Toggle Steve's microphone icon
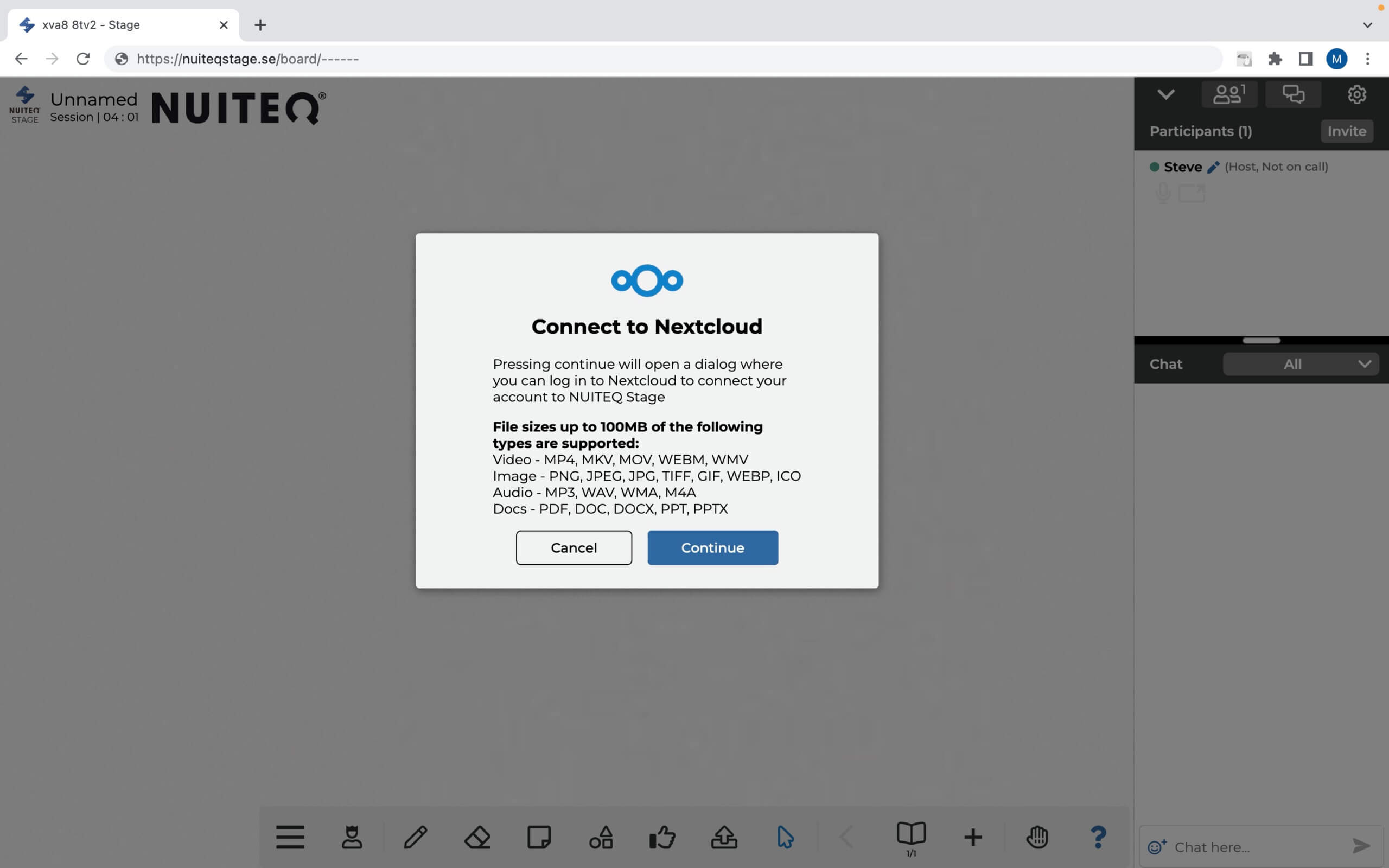Image resolution: width=1389 pixels, height=868 pixels. pos(1162,193)
